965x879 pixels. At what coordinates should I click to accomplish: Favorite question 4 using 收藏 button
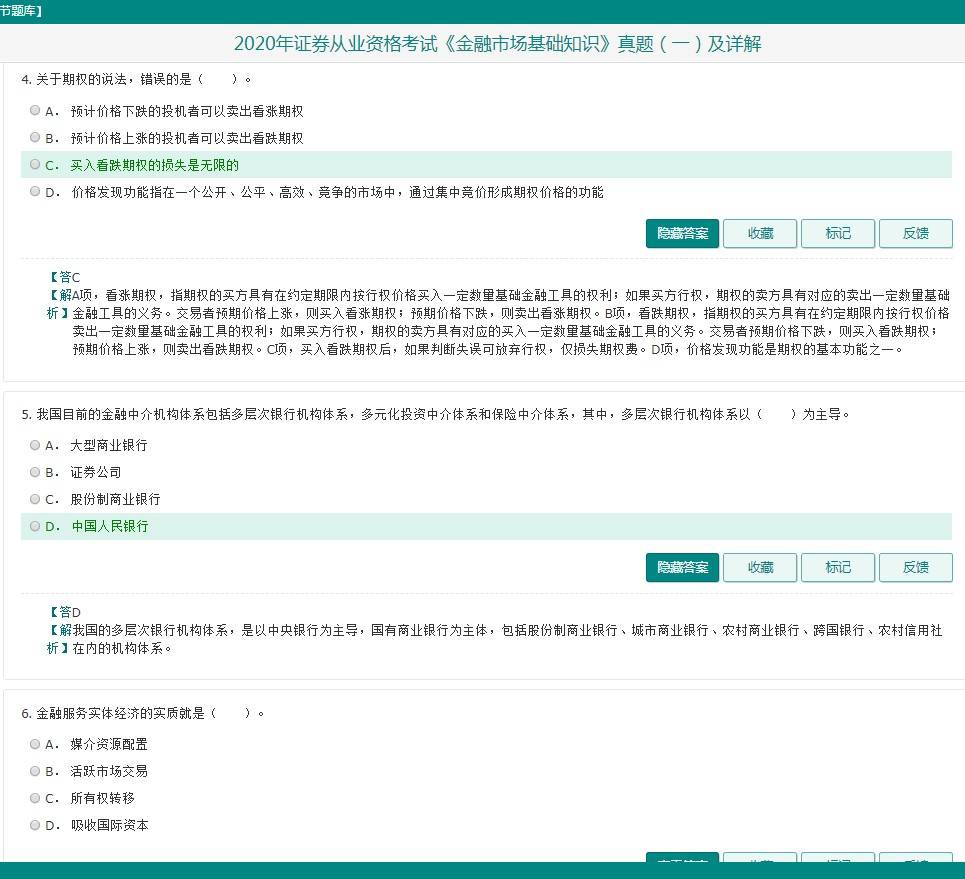760,233
